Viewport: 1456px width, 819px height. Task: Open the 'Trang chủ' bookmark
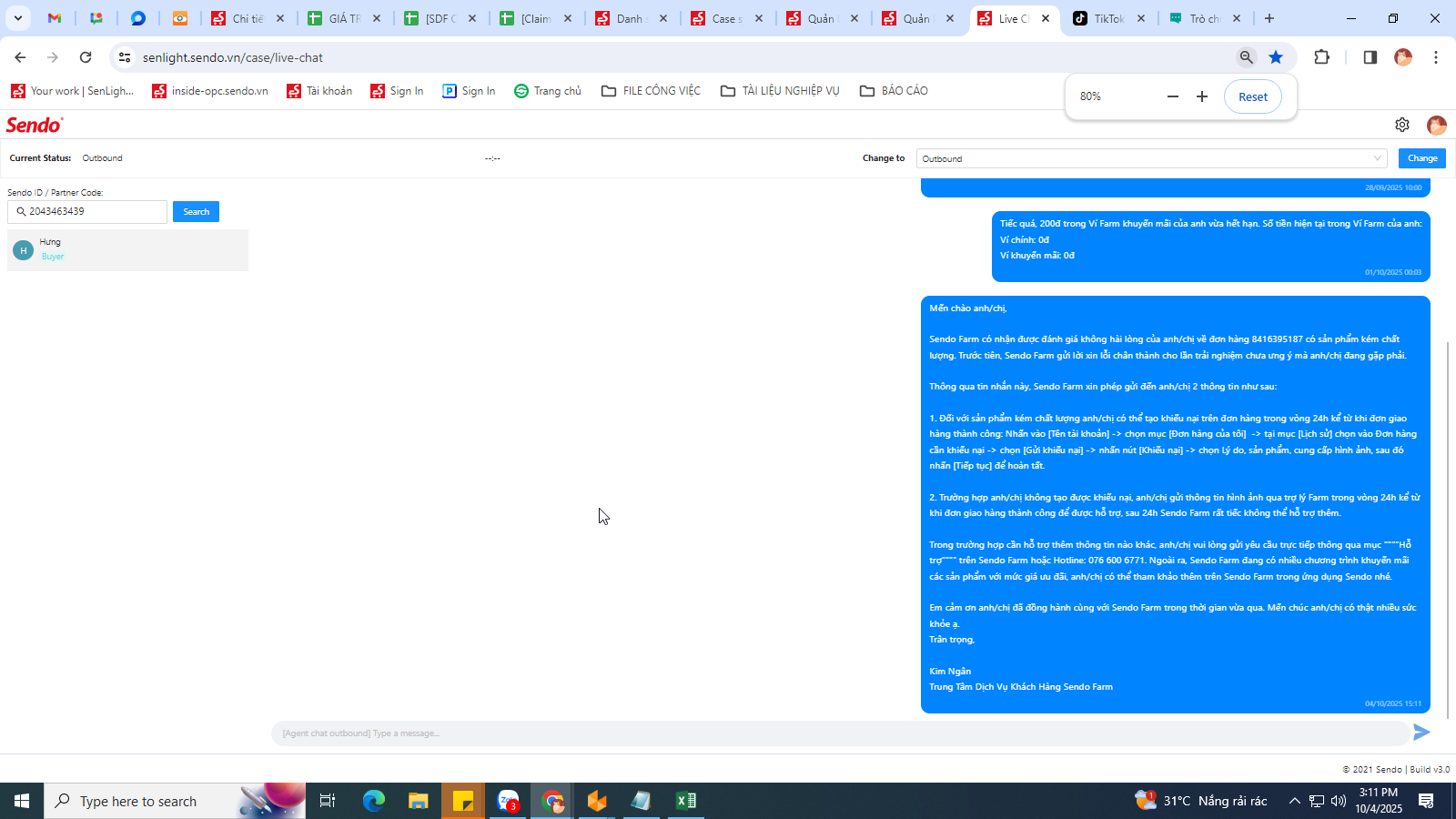coord(548,91)
